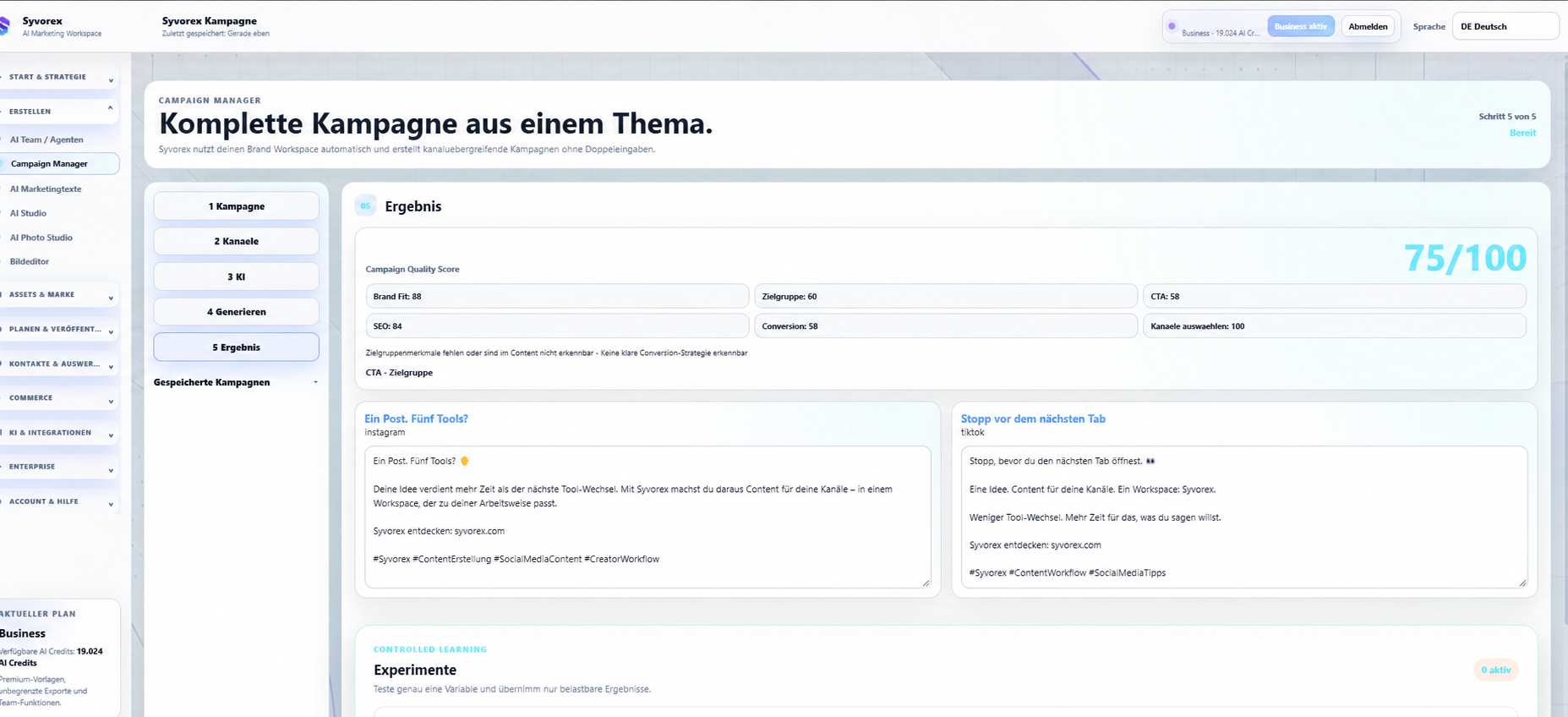
Task: Click the Business aktiv button
Action: point(1301,26)
